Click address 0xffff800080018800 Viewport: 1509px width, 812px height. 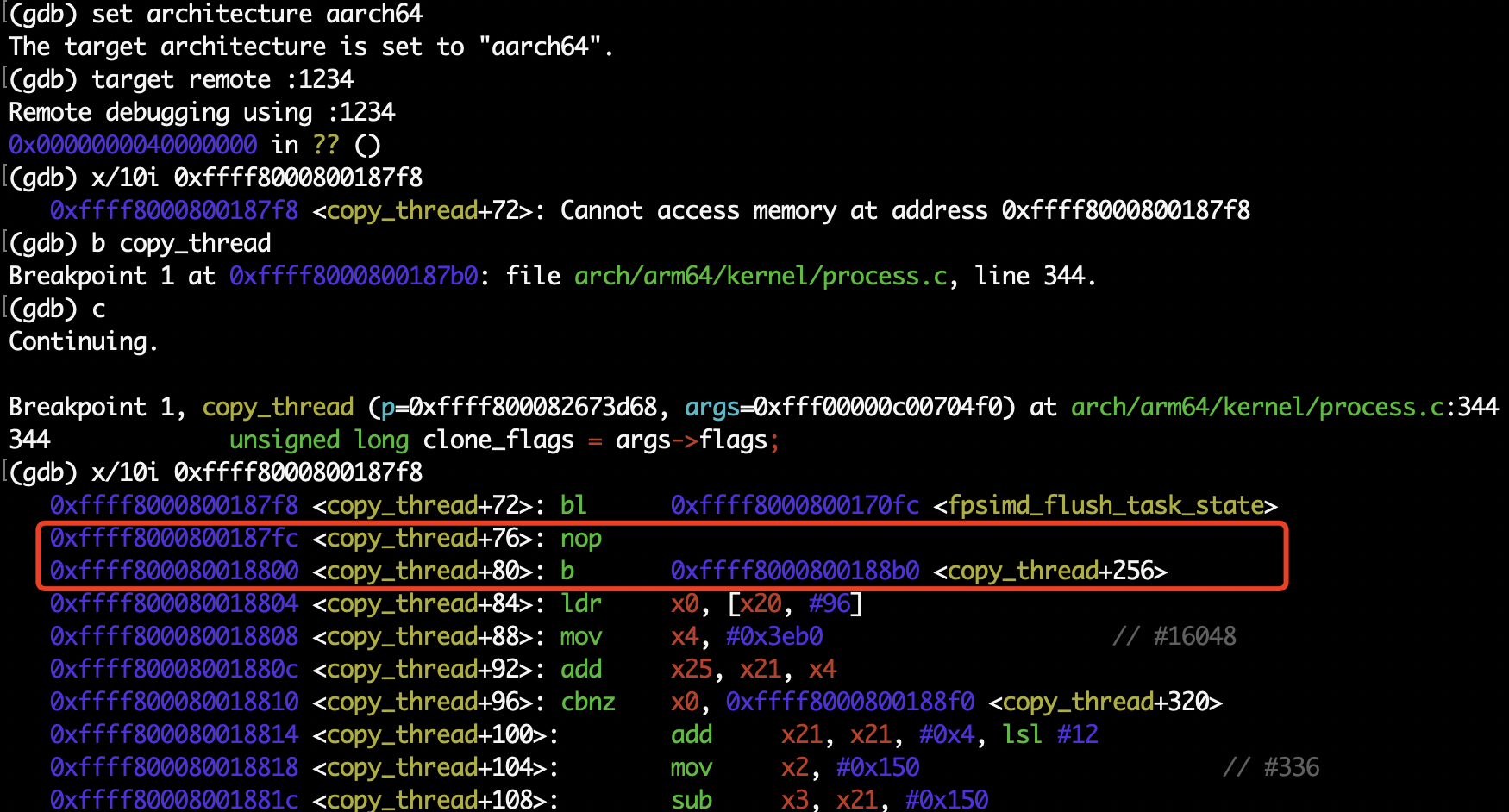coord(174,571)
